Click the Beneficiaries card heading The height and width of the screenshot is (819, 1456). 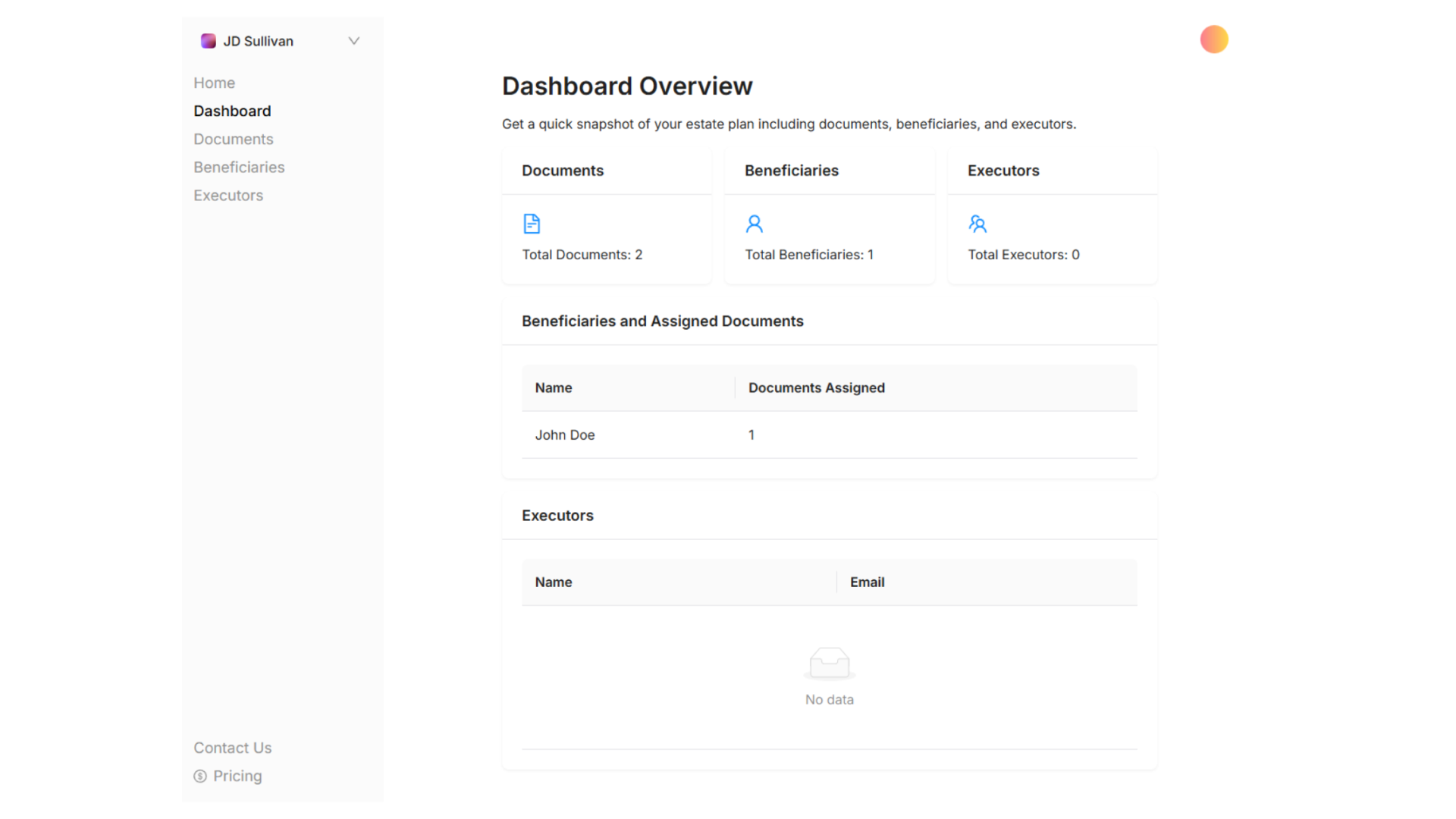pos(792,171)
